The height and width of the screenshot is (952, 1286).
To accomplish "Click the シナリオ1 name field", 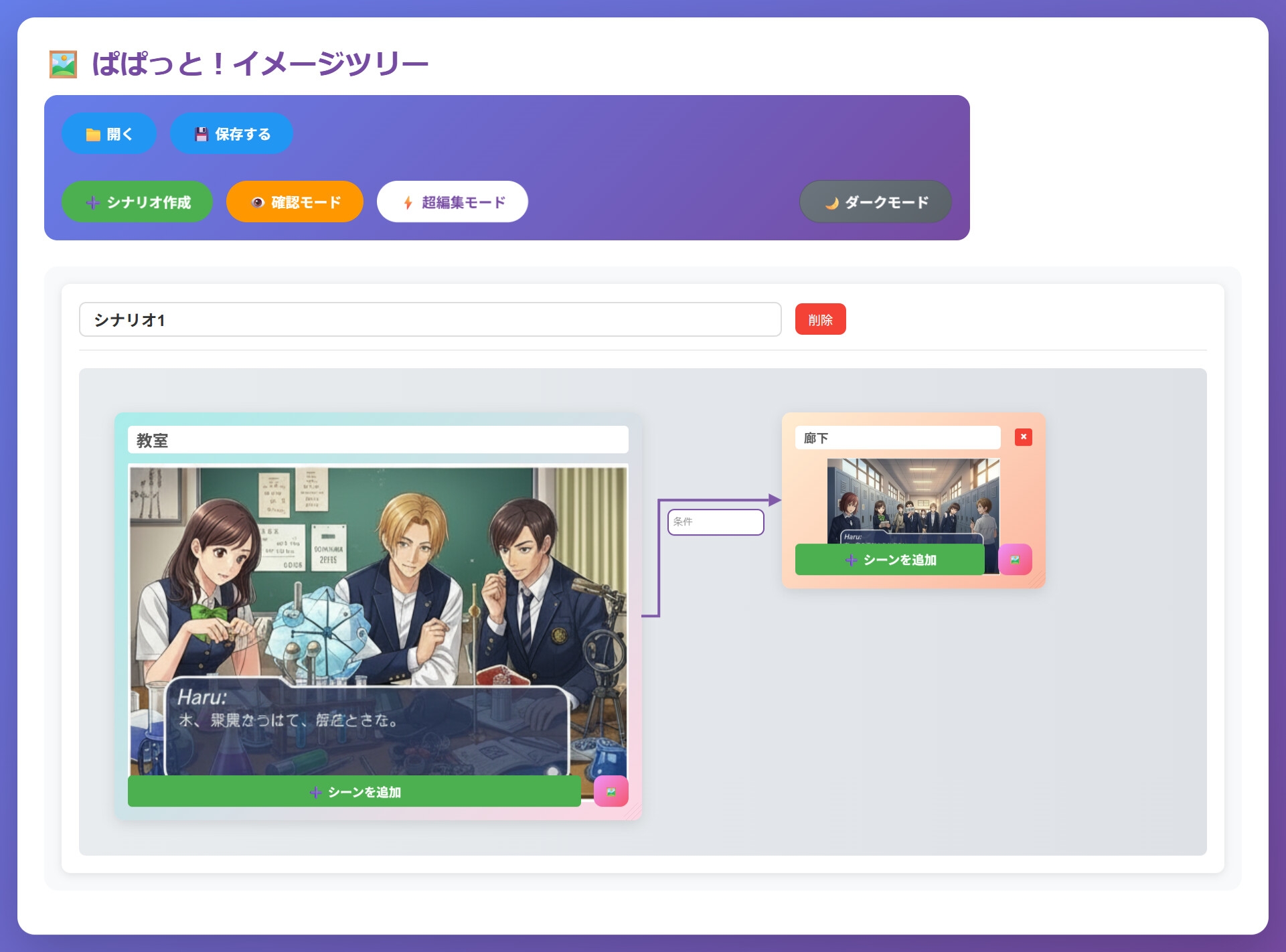I will tap(430, 320).
